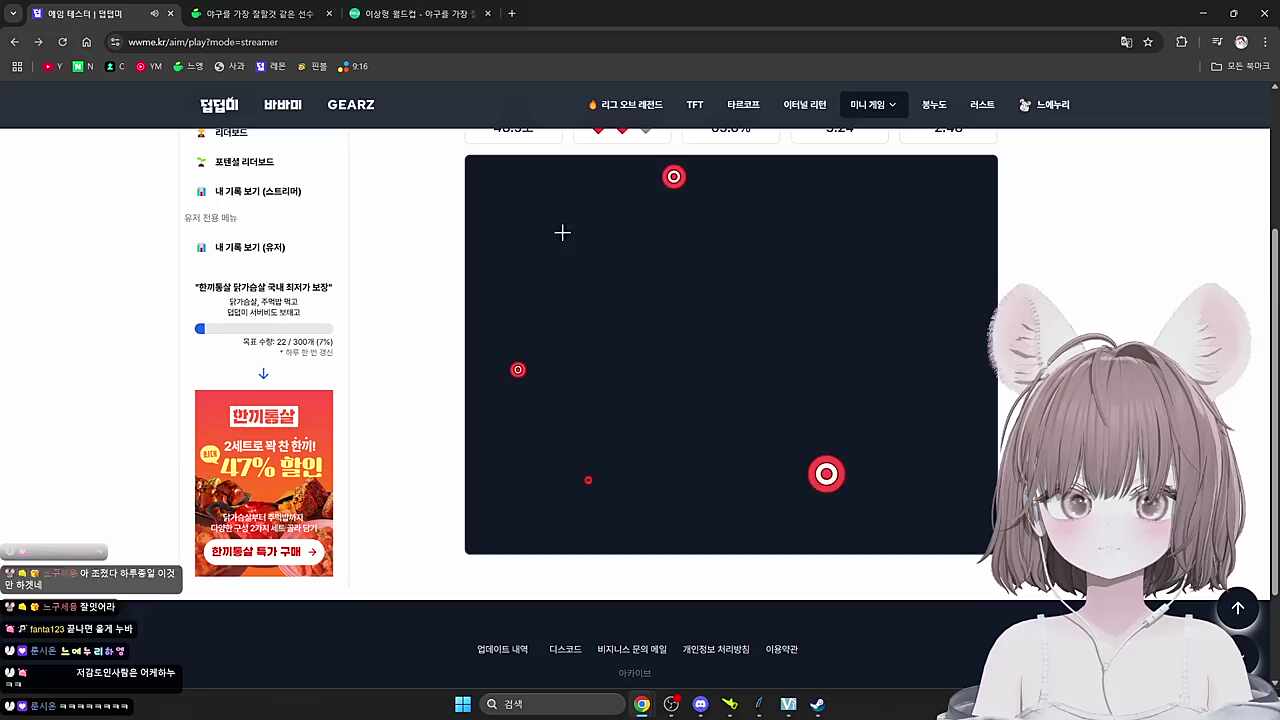Open 업데이트 내역 footer link
The height and width of the screenshot is (720, 1280).
click(x=502, y=649)
